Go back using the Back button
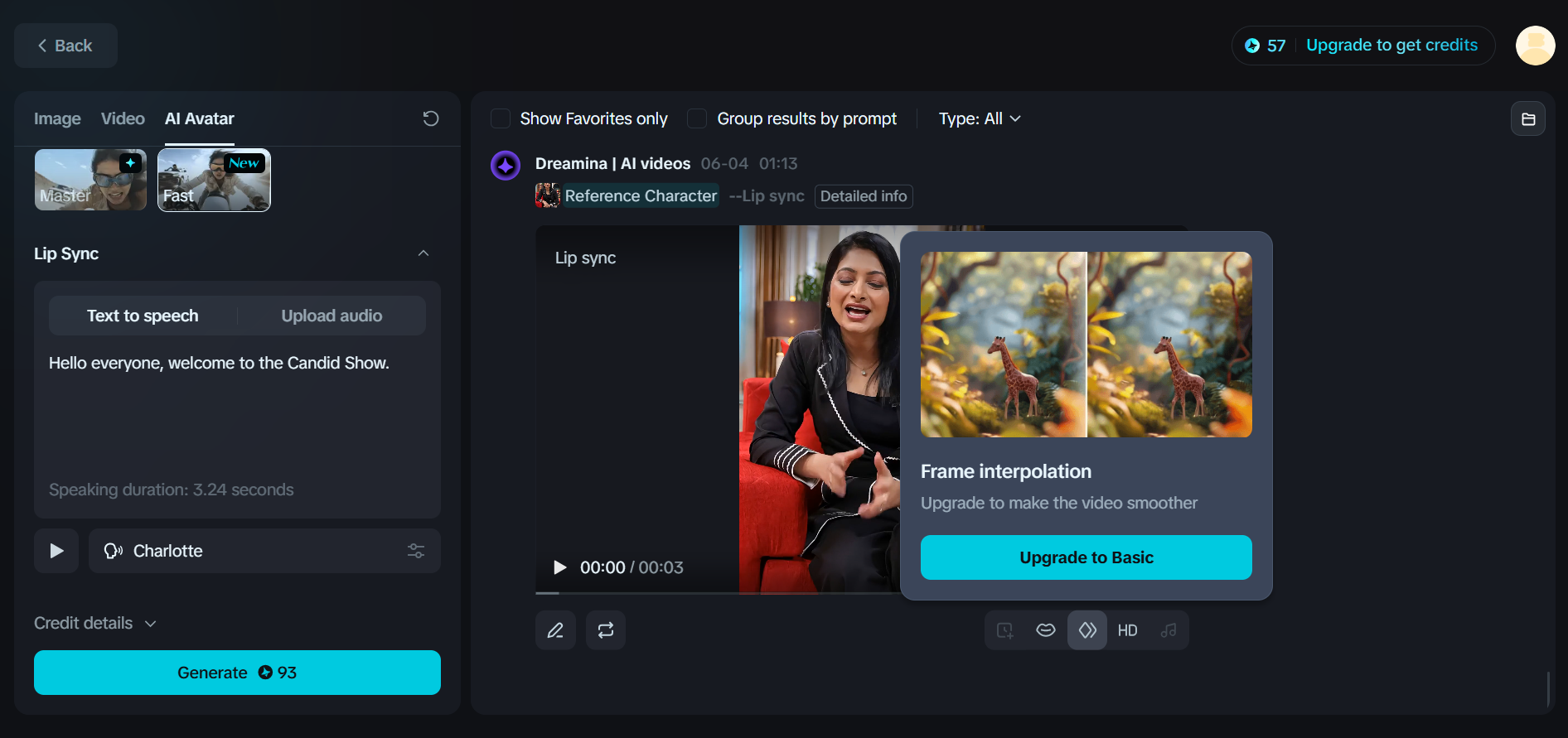Viewport: 1568px width, 738px height. coord(65,46)
